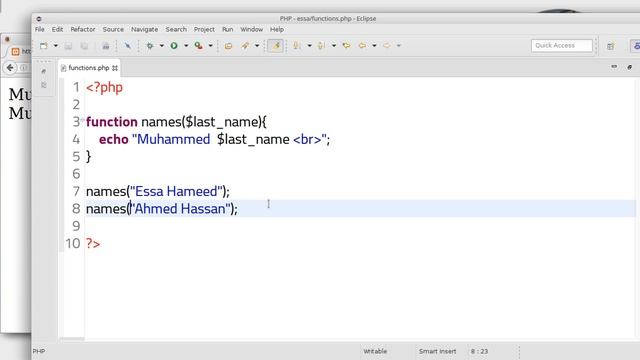Click the External Tools run icon
The height and width of the screenshot is (360, 640).
click(x=199, y=46)
